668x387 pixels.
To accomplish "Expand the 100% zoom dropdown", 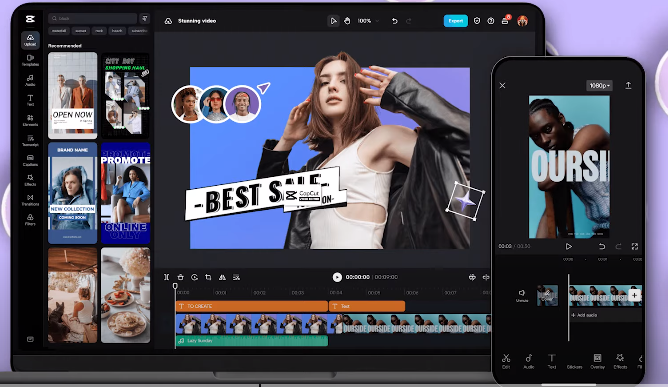I will (x=368, y=20).
